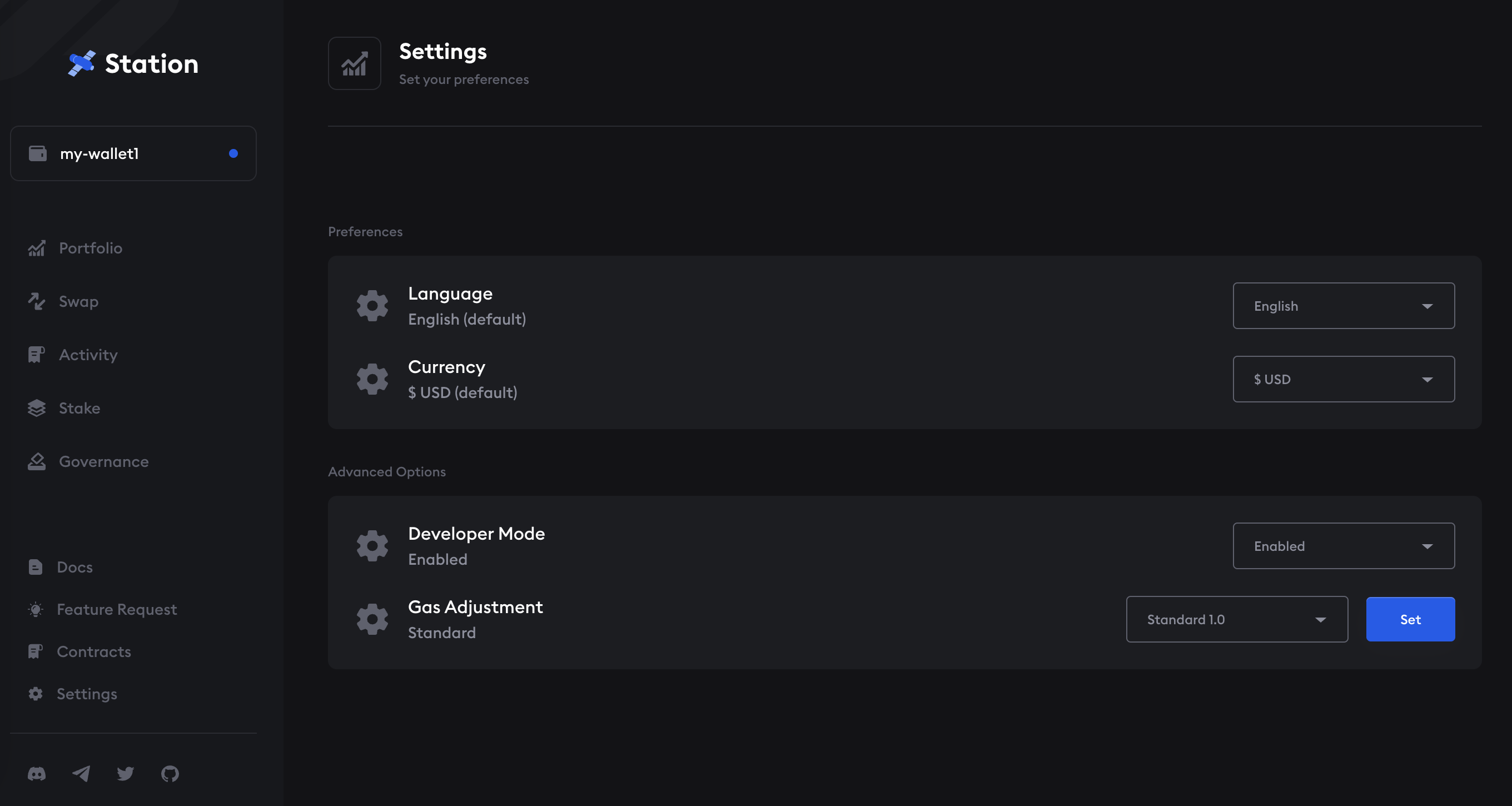Click the Activity navigation icon
1512x806 pixels.
[x=37, y=353]
